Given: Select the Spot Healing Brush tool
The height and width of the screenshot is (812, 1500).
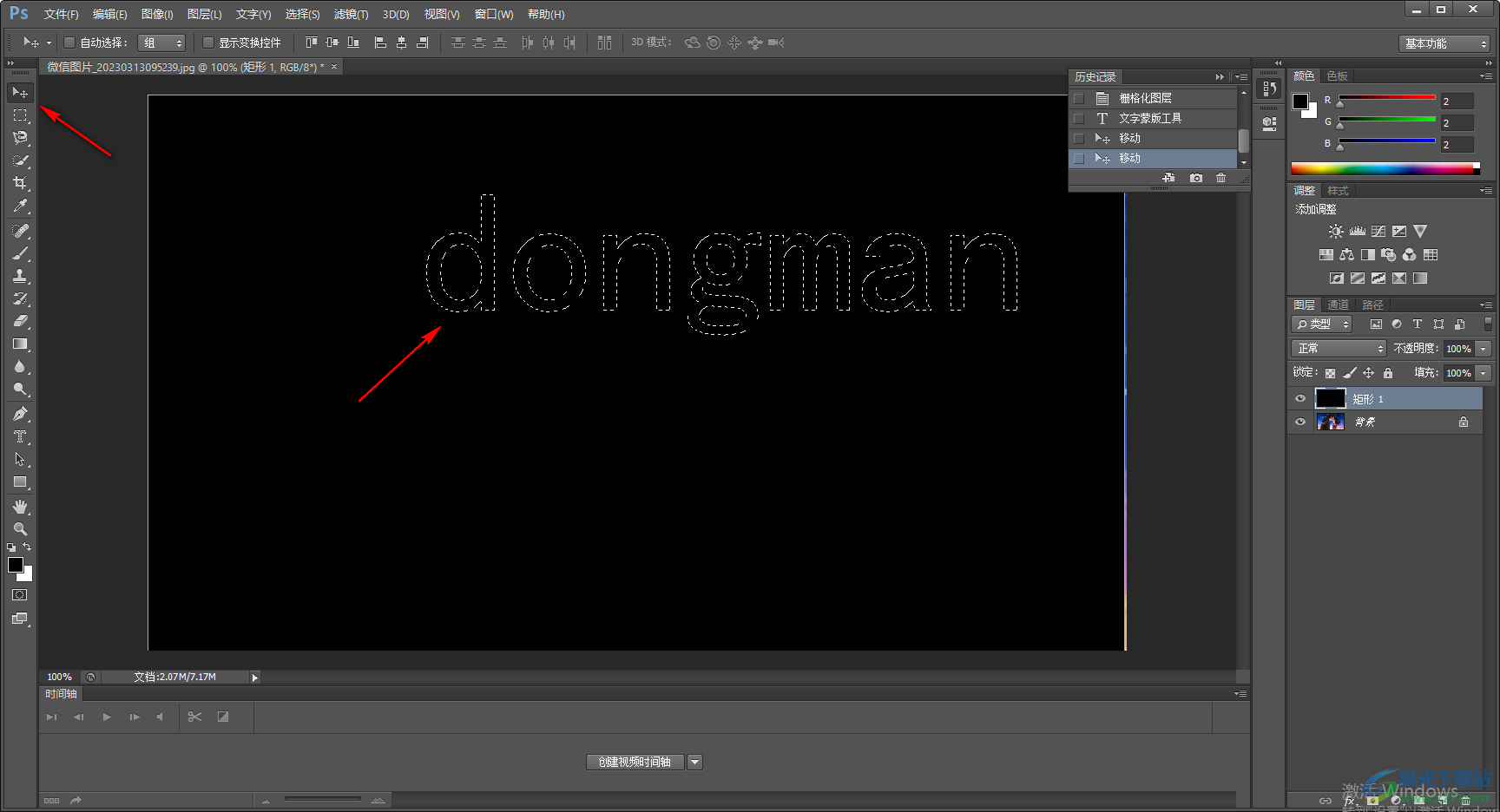Looking at the screenshot, I should [x=20, y=231].
